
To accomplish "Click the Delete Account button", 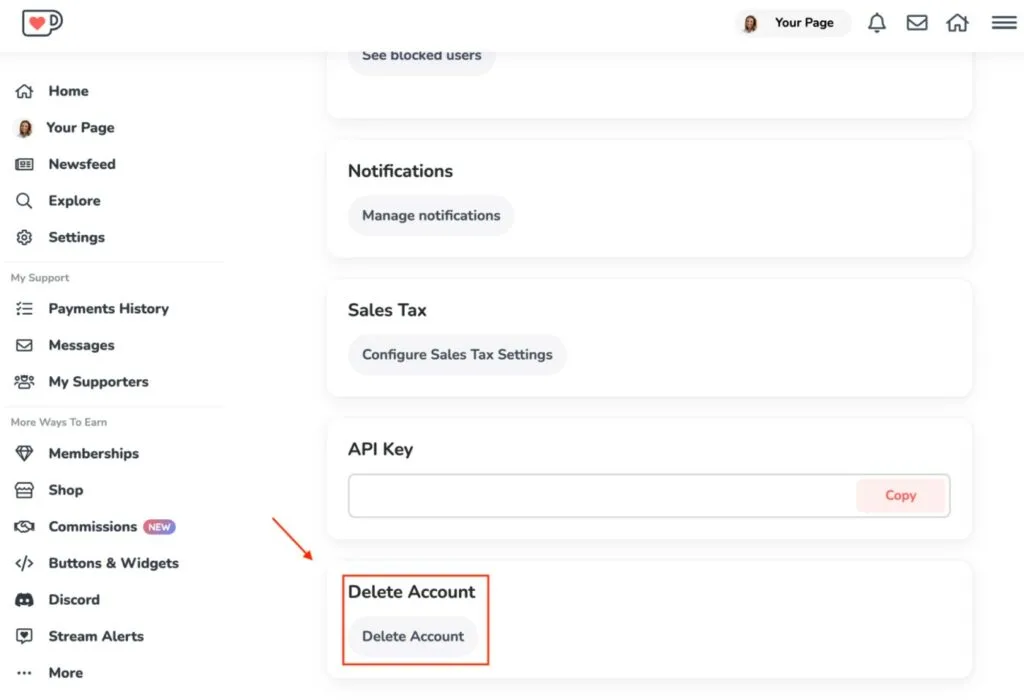I will (x=413, y=636).
